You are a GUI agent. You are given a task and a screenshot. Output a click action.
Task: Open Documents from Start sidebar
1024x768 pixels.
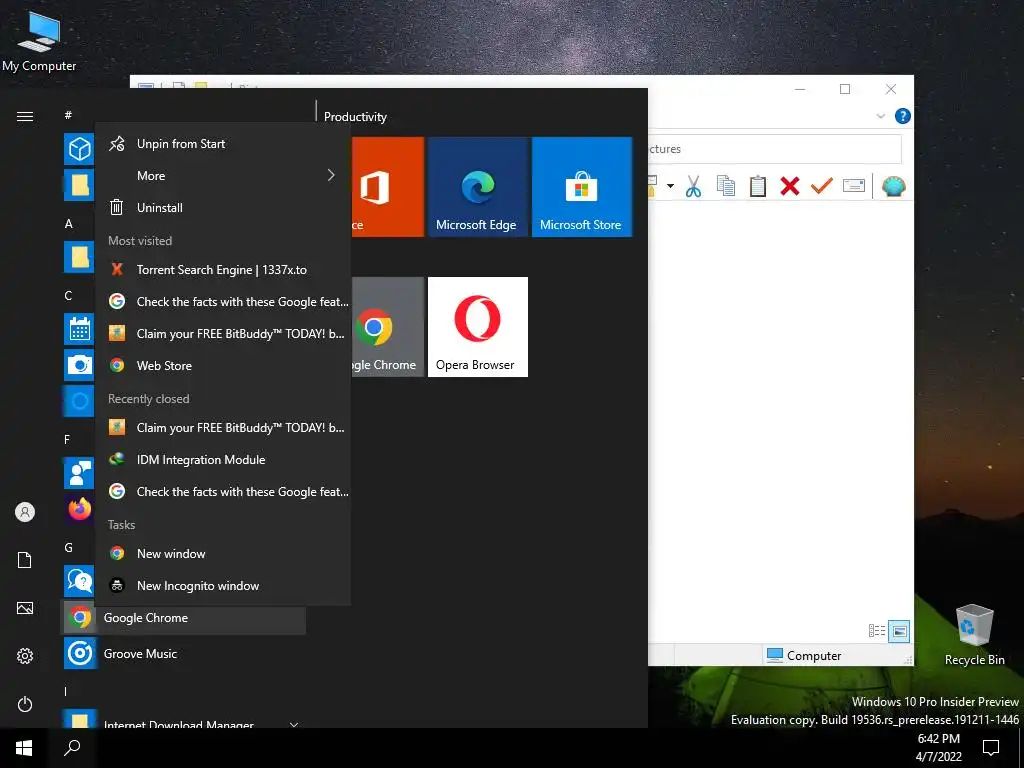click(25, 560)
